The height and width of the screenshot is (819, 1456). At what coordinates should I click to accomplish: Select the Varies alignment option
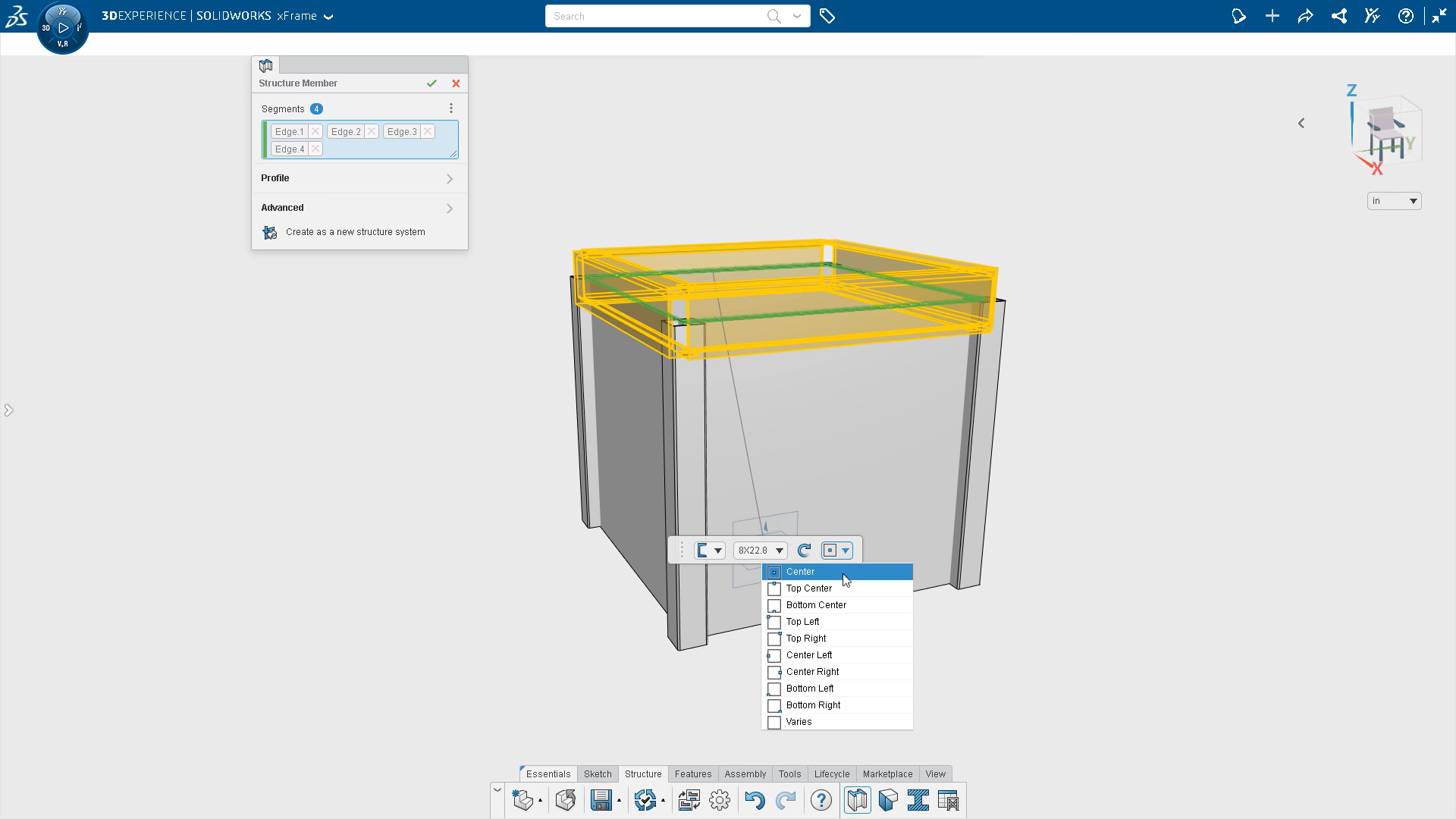click(x=799, y=722)
